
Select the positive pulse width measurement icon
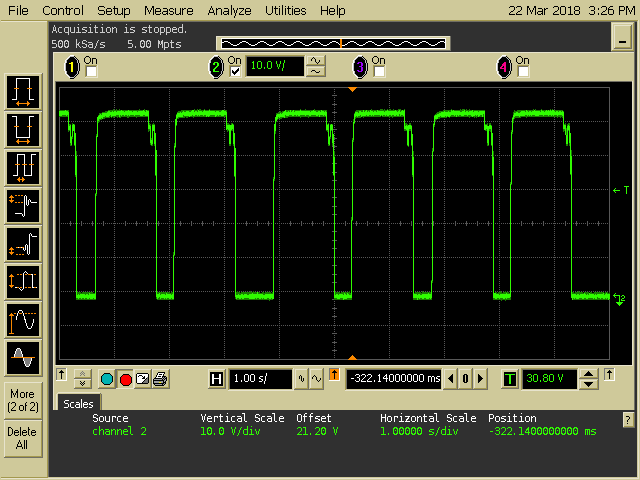pyautogui.click(x=23, y=91)
